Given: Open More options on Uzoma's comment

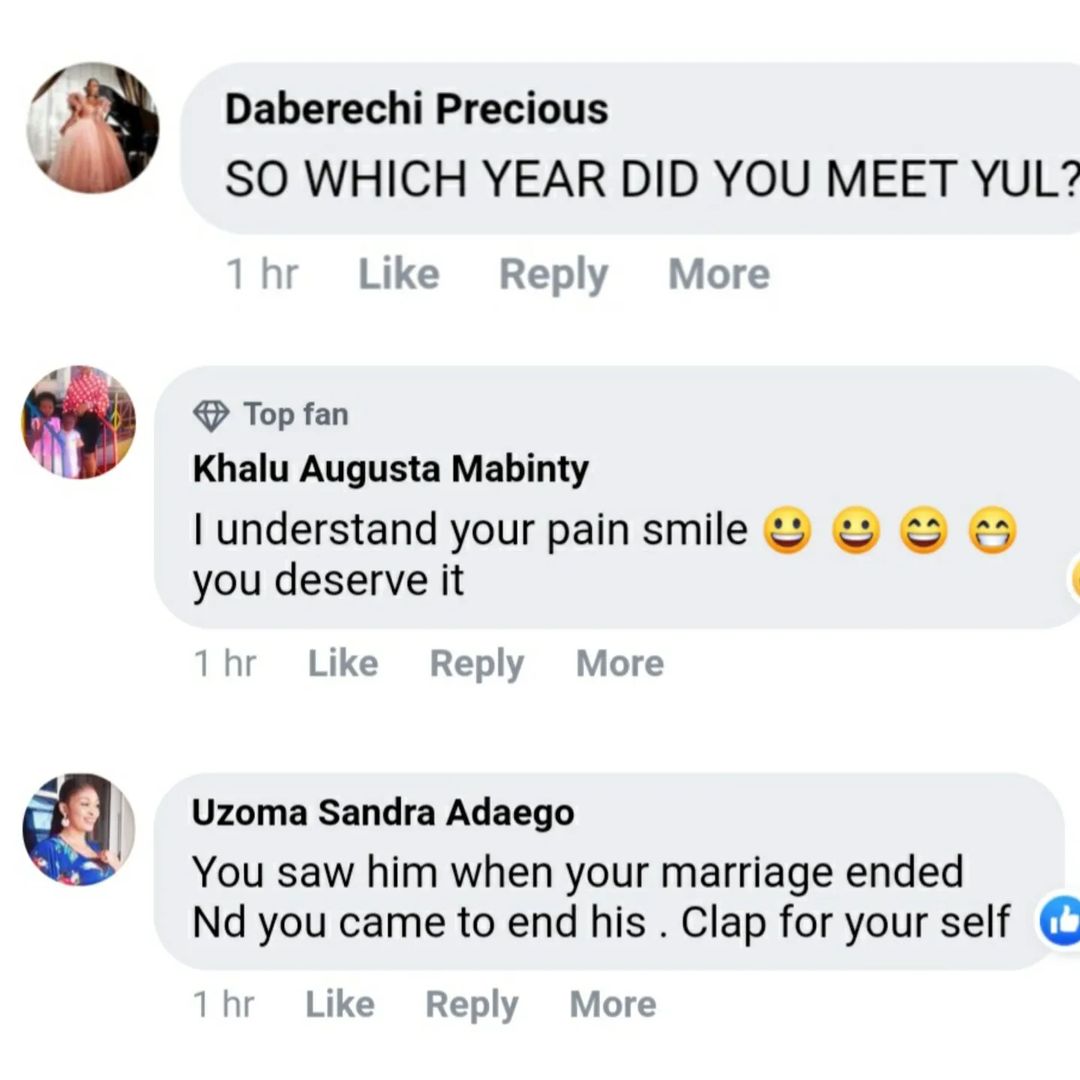Looking at the screenshot, I should click(x=612, y=1004).
